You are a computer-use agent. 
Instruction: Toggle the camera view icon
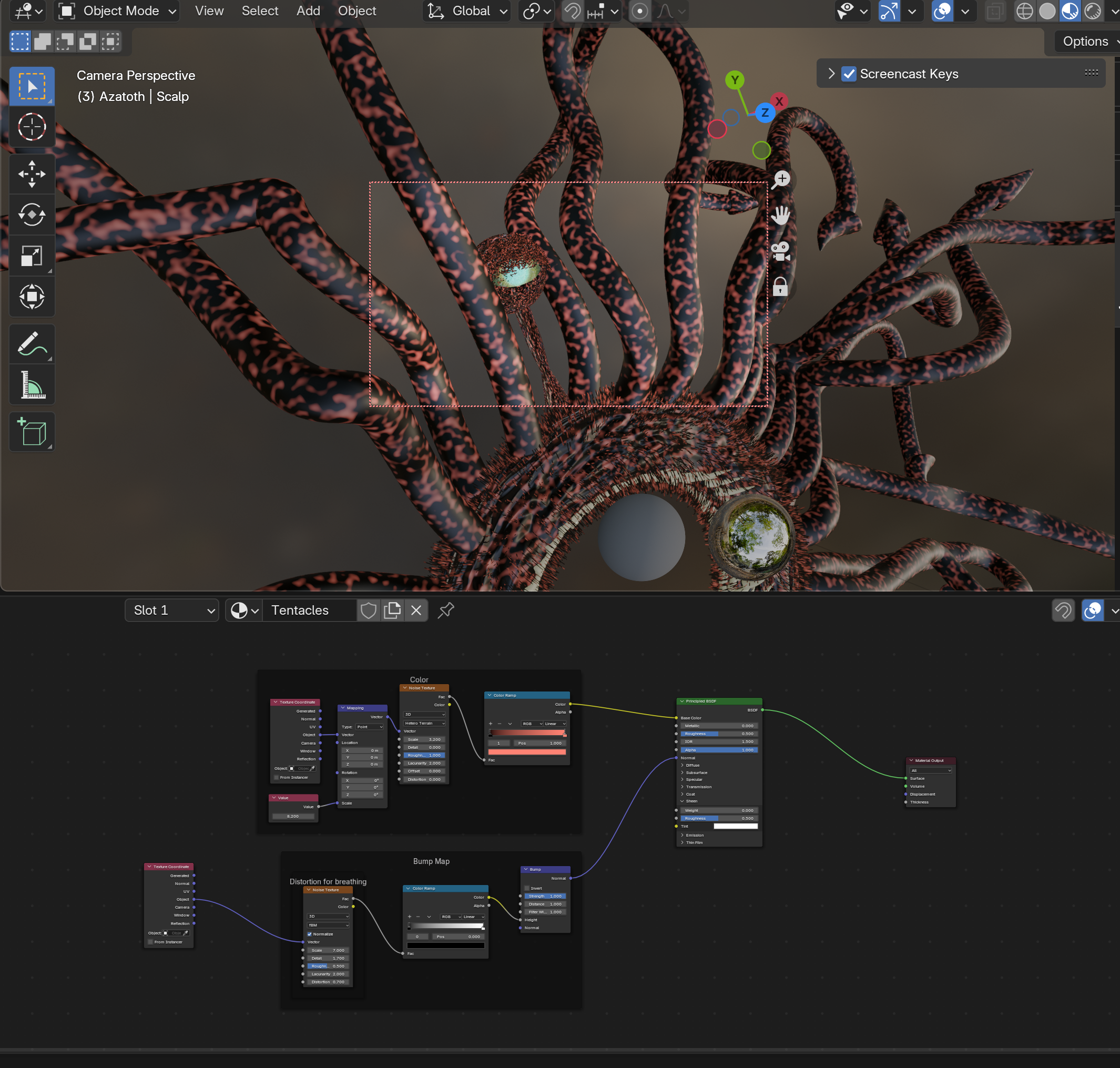pos(781,251)
